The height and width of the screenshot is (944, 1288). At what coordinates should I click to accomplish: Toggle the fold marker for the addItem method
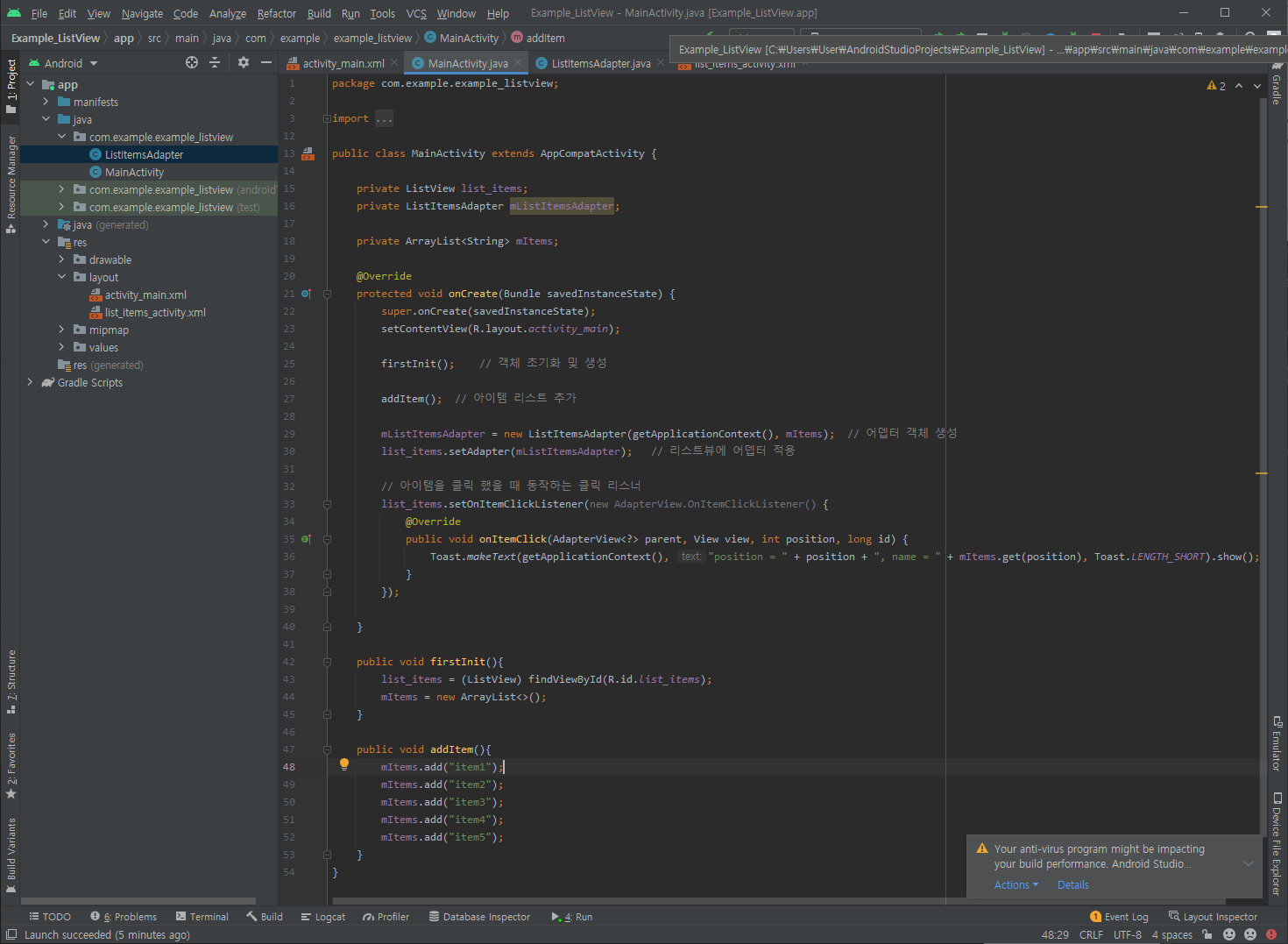(327, 749)
